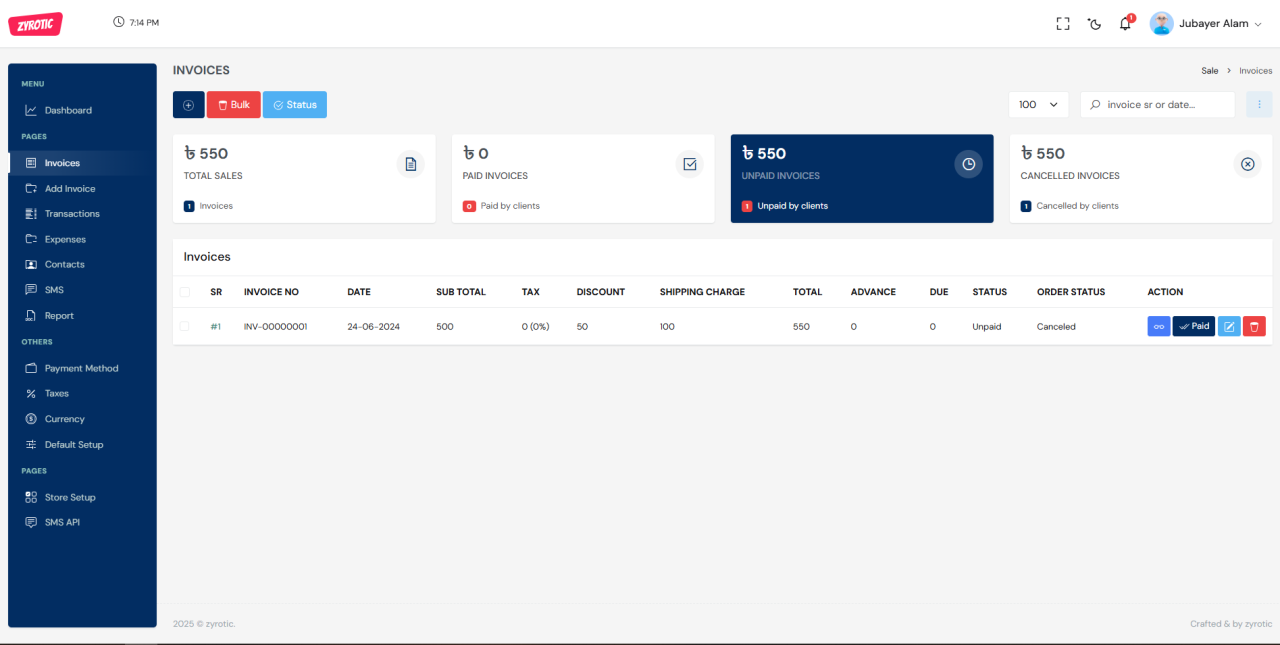Viewport: 1280px width, 645px height.
Task: Enter fullscreen using the expand icon
Action: coord(1062,22)
